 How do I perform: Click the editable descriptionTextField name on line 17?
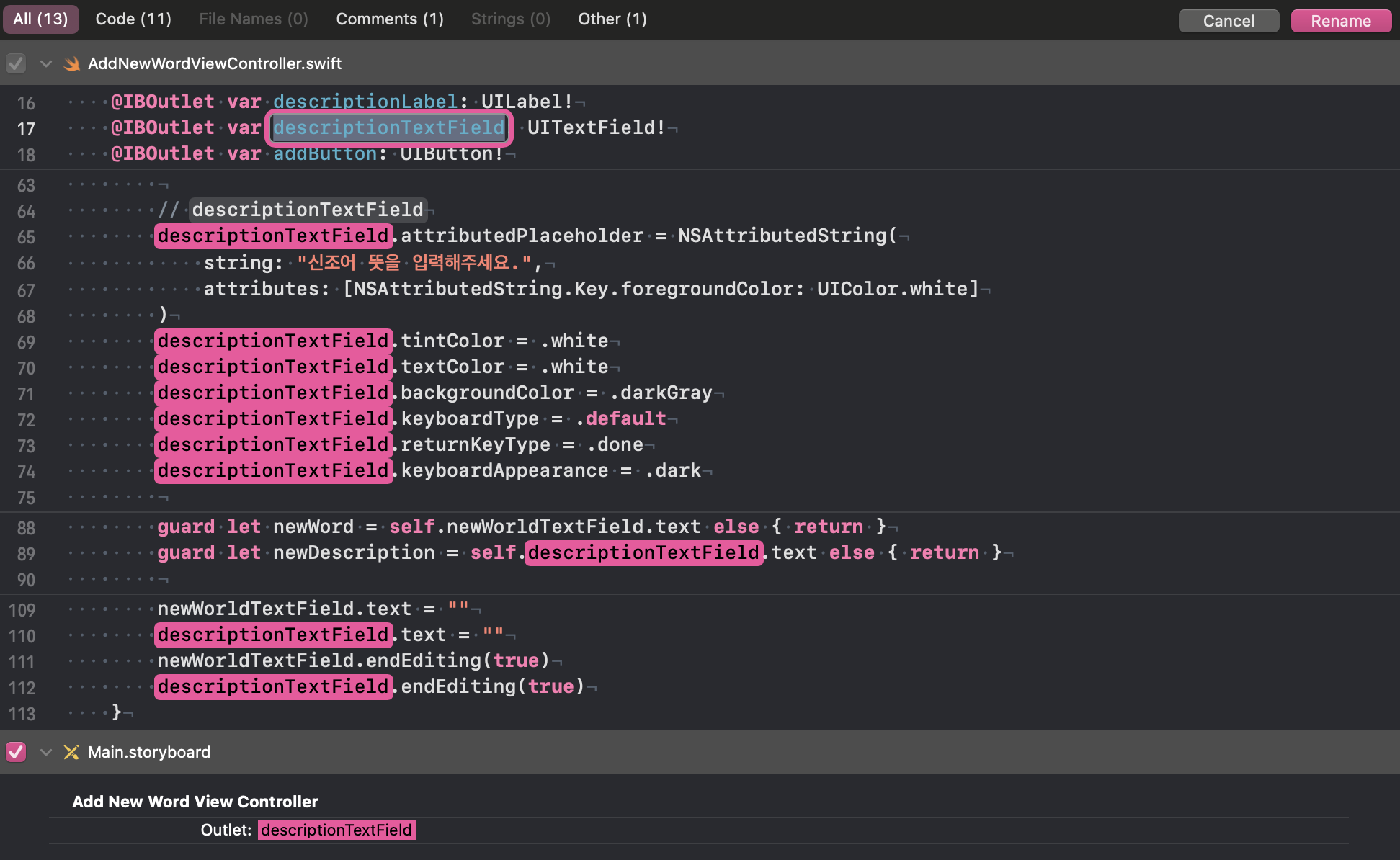[x=389, y=127]
